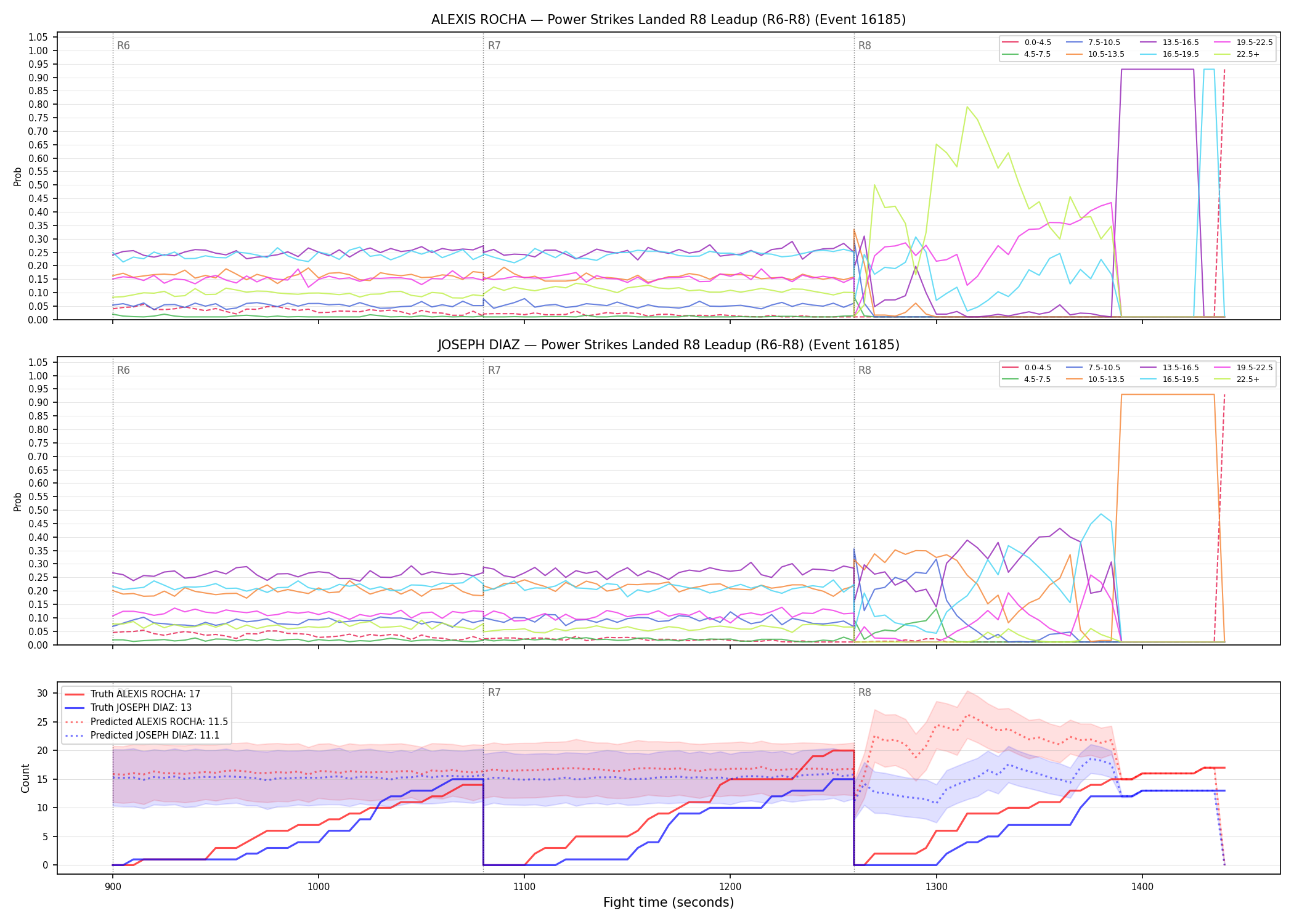Click the JOSEPH DIAZ chart title
Screen dimensions: 1294x924
click(x=669, y=345)
